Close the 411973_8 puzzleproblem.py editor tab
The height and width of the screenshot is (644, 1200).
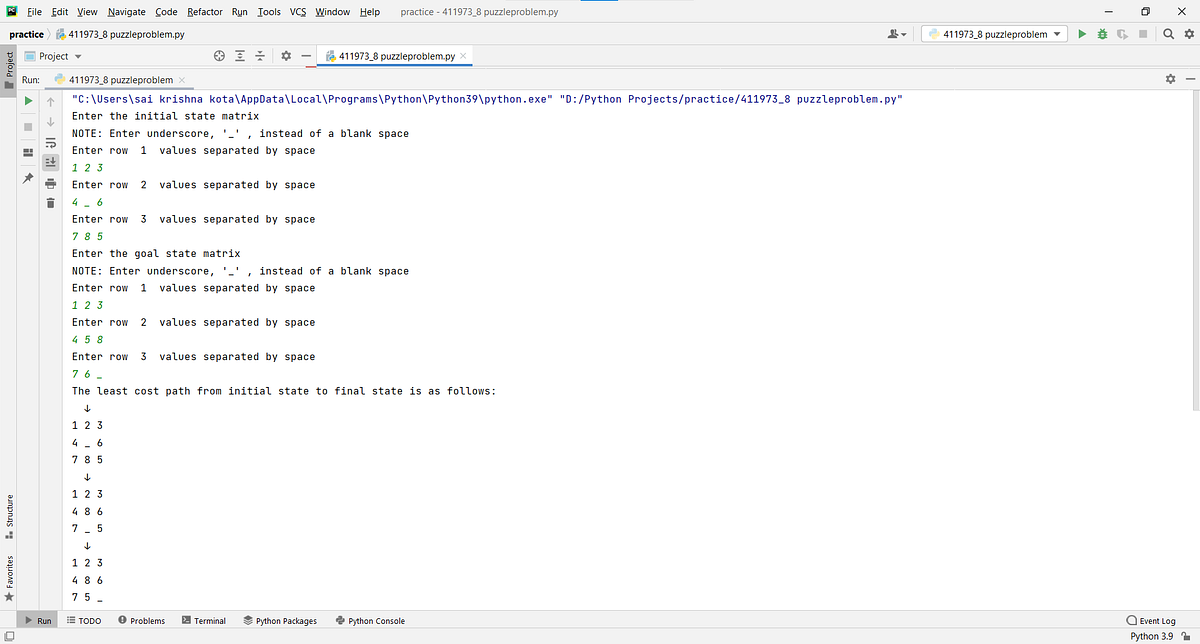pos(463,56)
